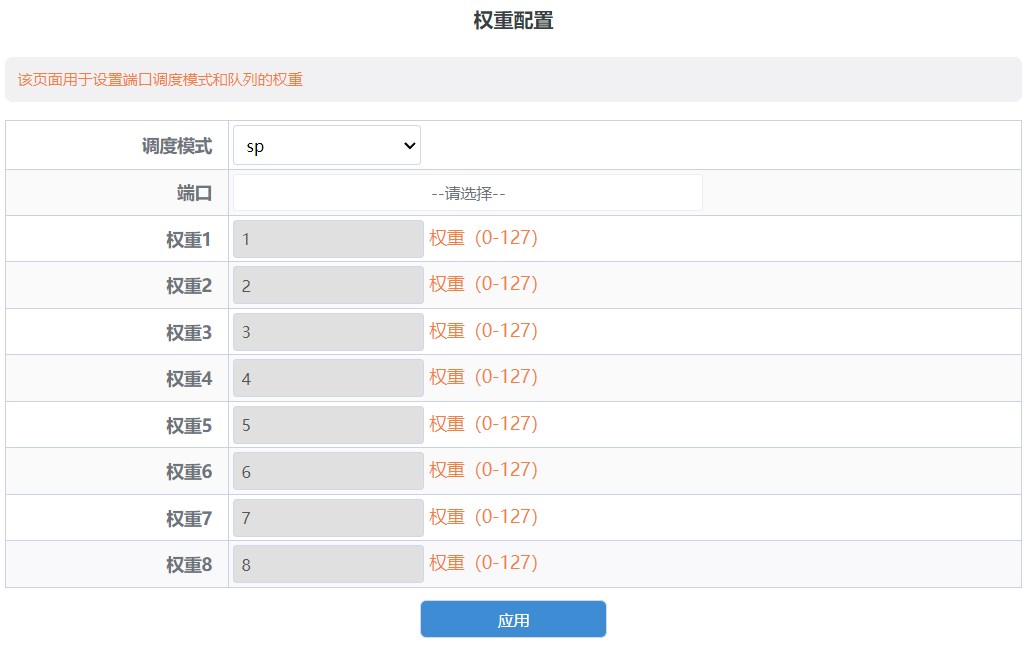Click the 权重6 input field

(x=328, y=472)
